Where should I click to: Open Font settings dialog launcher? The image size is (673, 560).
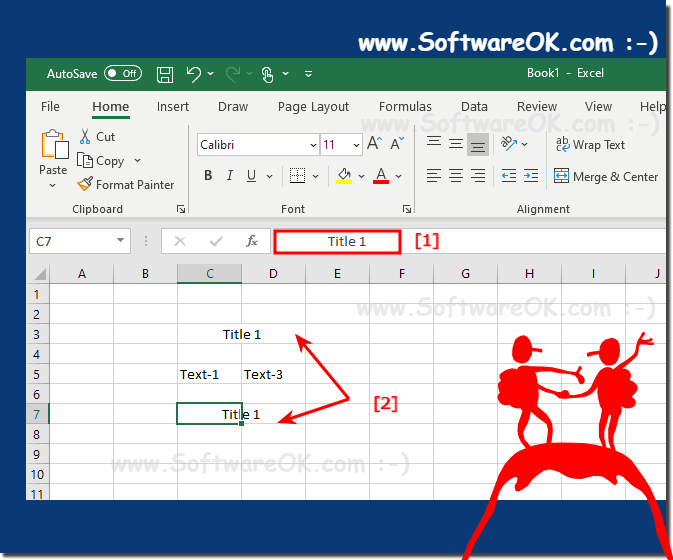click(407, 209)
